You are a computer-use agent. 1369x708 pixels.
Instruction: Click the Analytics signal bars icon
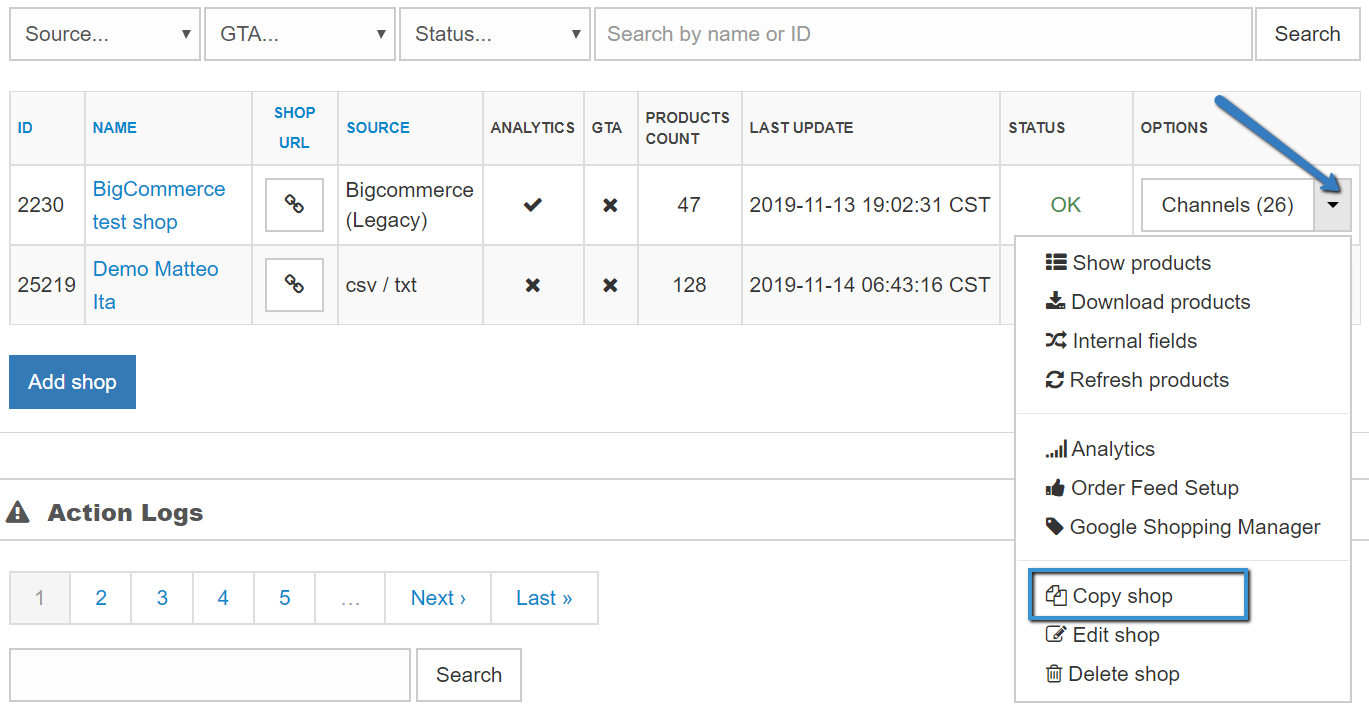tap(1056, 450)
